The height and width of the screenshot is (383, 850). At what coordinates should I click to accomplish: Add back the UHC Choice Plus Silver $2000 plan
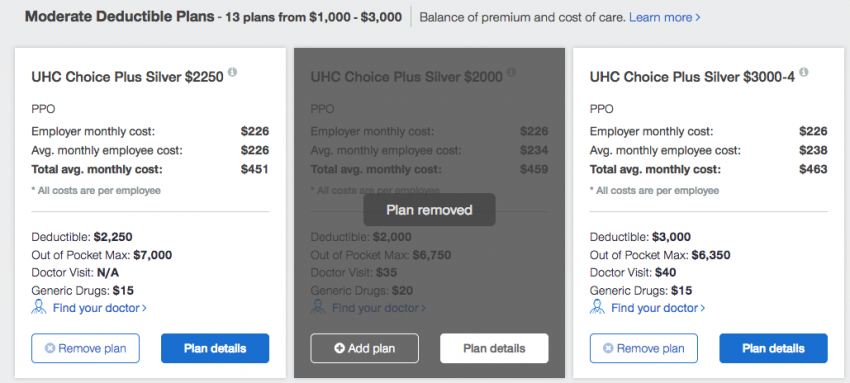point(364,348)
